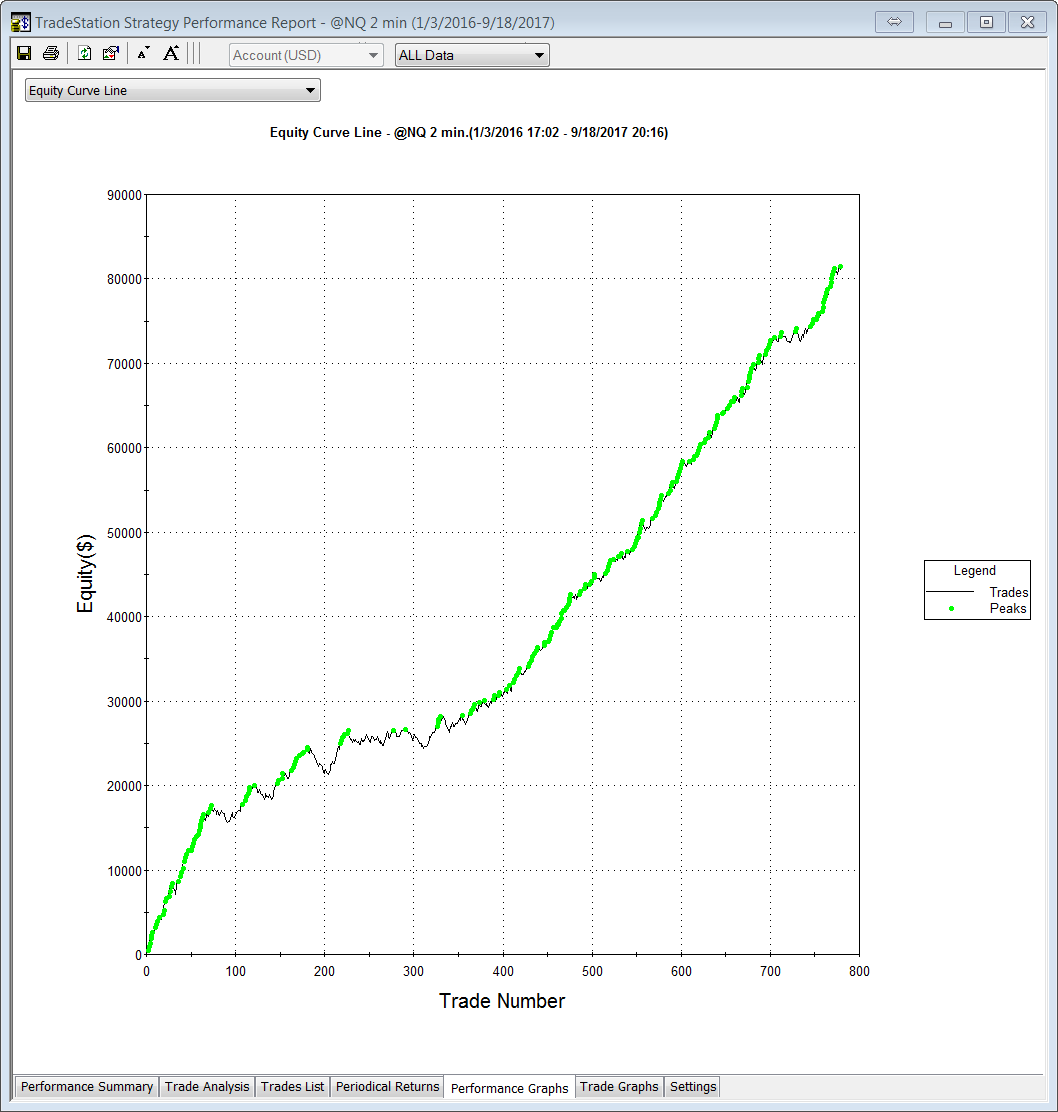The height and width of the screenshot is (1112, 1058).
Task: Select the Periodical Returns tab
Action: point(387,1087)
